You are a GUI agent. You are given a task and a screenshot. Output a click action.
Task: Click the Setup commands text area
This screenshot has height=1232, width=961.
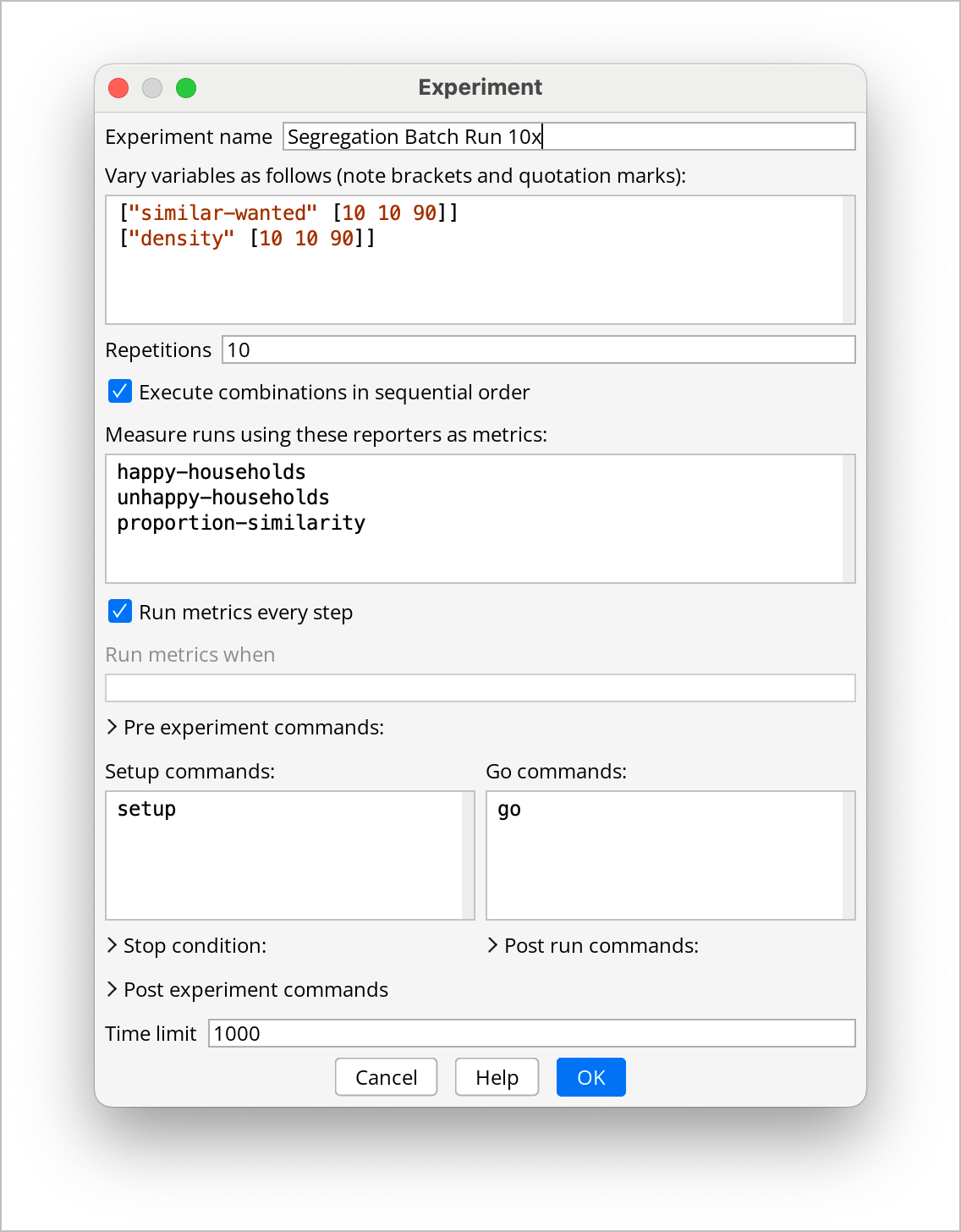tap(283, 863)
